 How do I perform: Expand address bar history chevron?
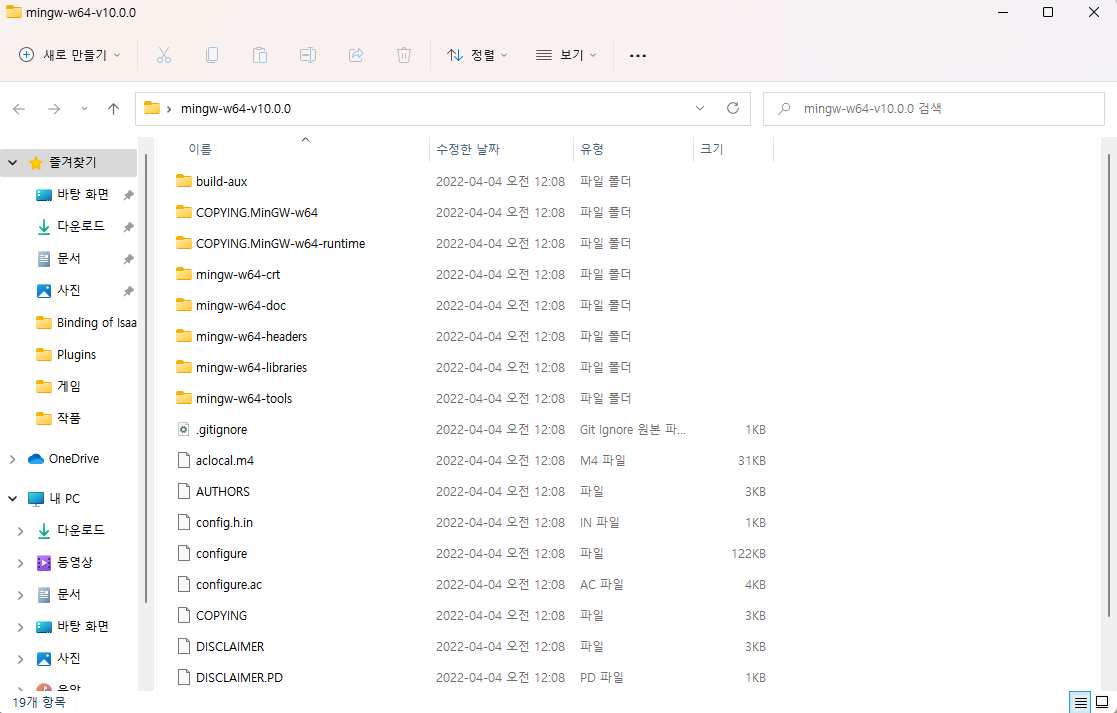(x=700, y=108)
